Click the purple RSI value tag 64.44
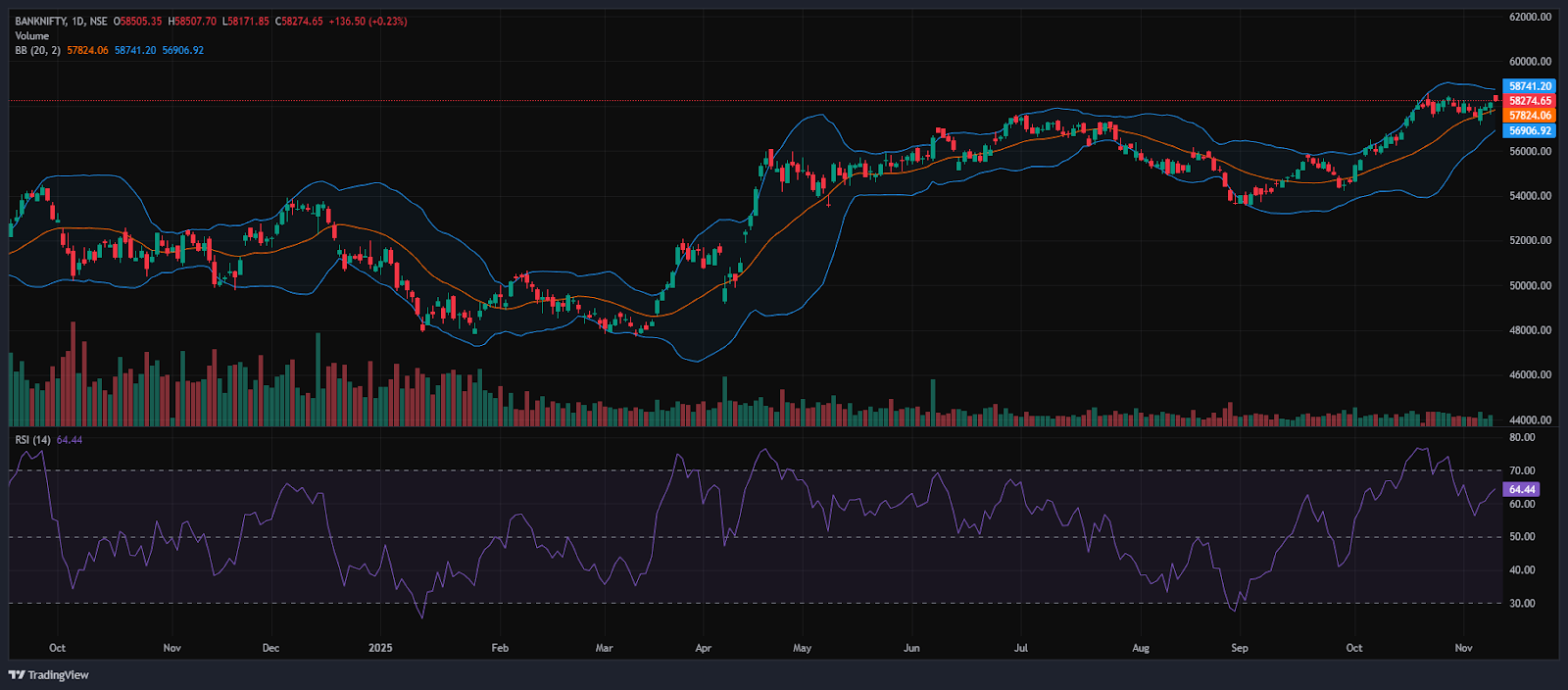 pos(1522,489)
